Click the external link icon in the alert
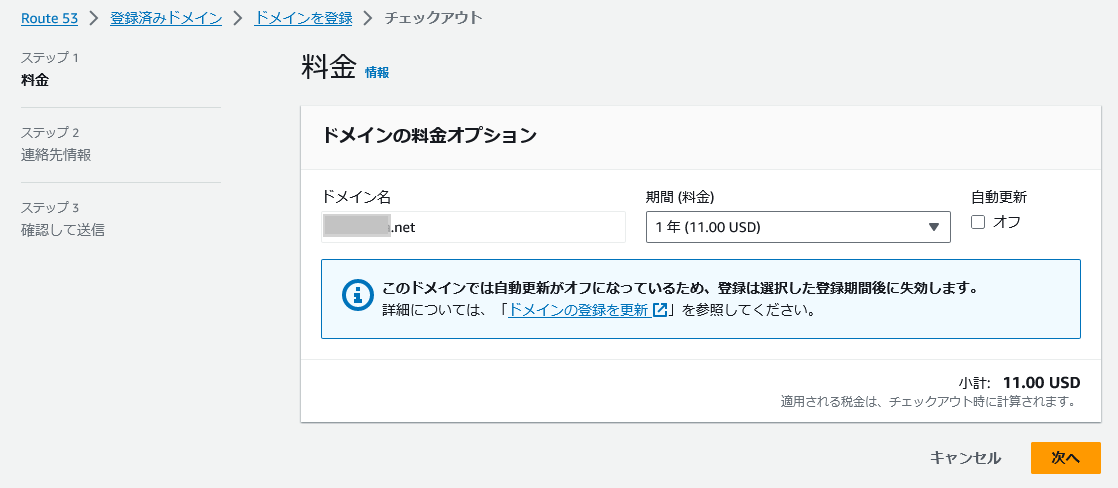 [660, 310]
